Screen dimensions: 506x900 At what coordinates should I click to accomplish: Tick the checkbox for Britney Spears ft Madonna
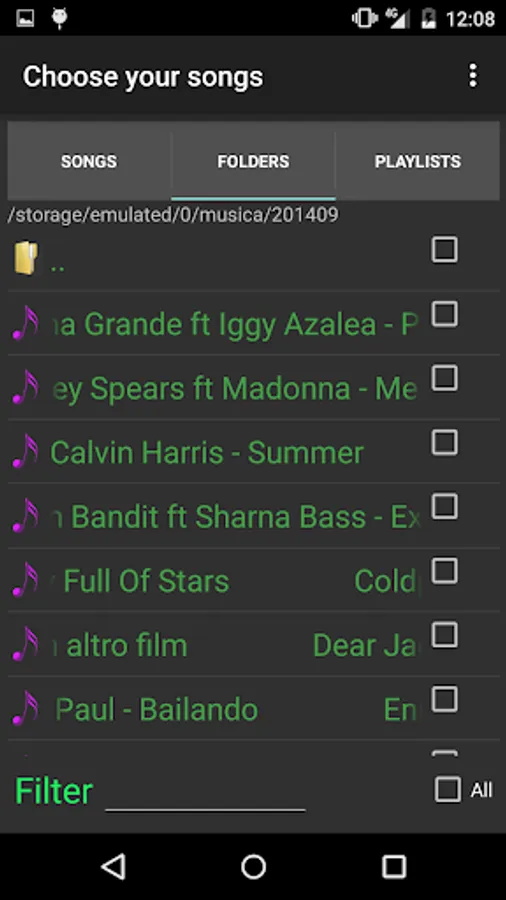(x=445, y=378)
